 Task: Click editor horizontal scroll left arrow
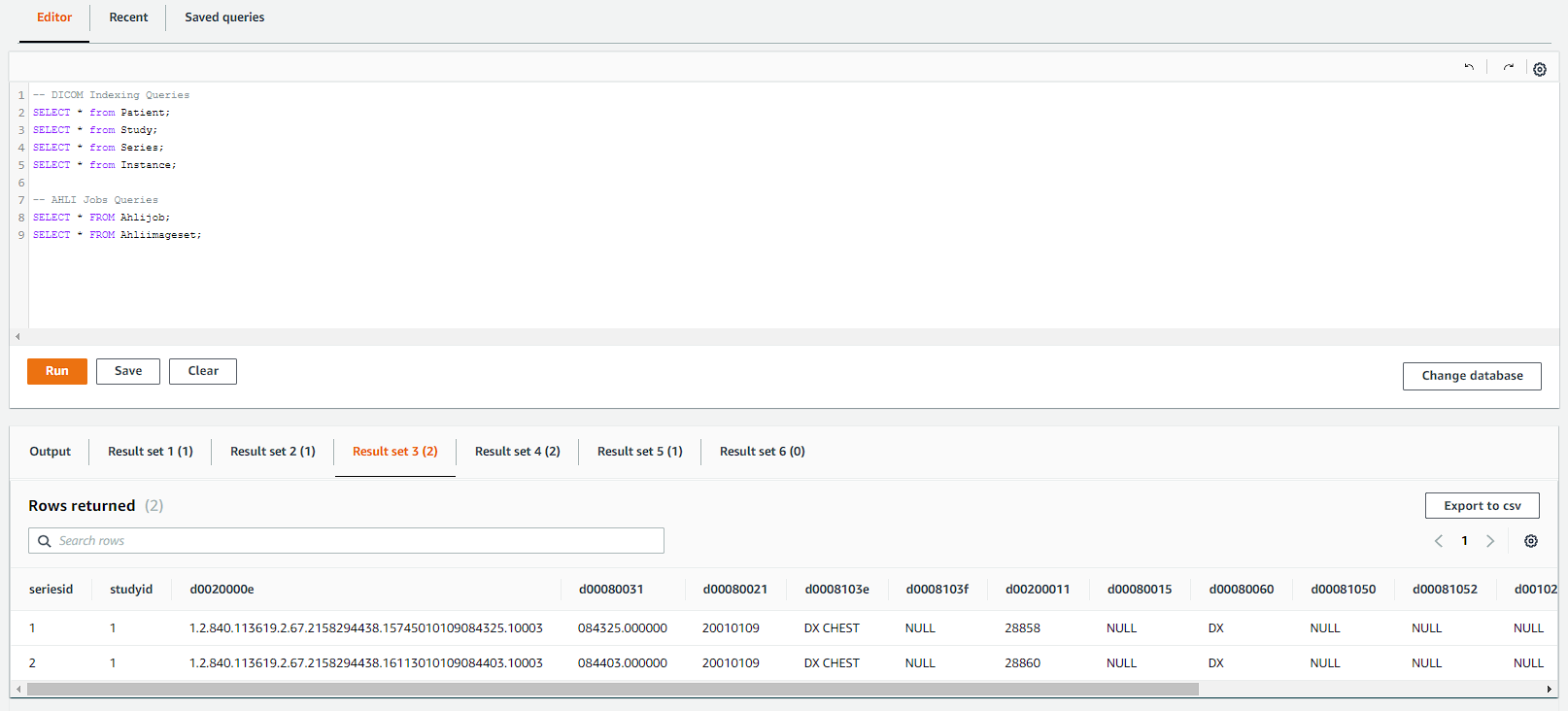click(17, 337)
